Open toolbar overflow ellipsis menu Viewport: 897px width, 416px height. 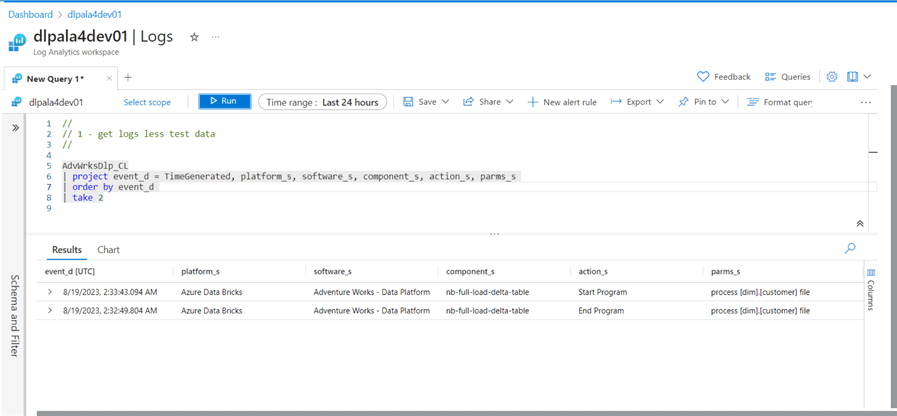(866, 102)
